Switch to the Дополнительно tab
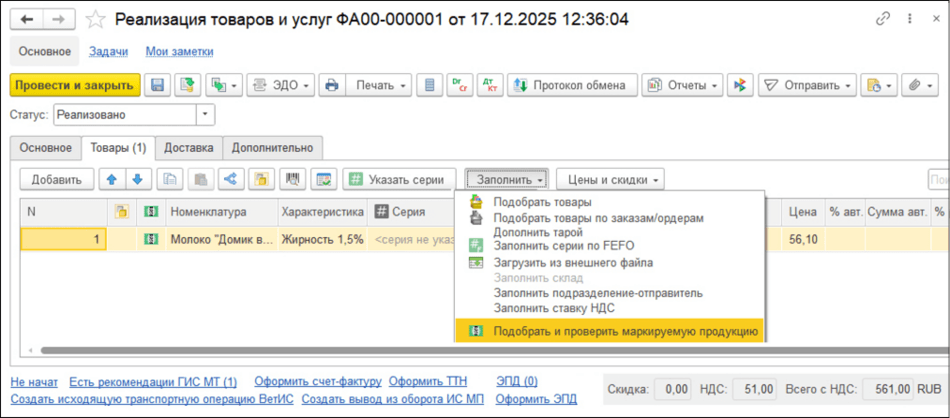Image resolution: width=950 pixels, height=418 pixels. pos(272,148)
